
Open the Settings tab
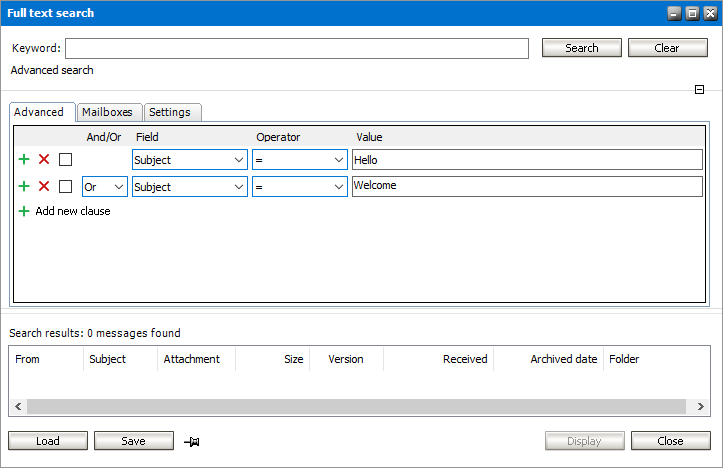169,112
